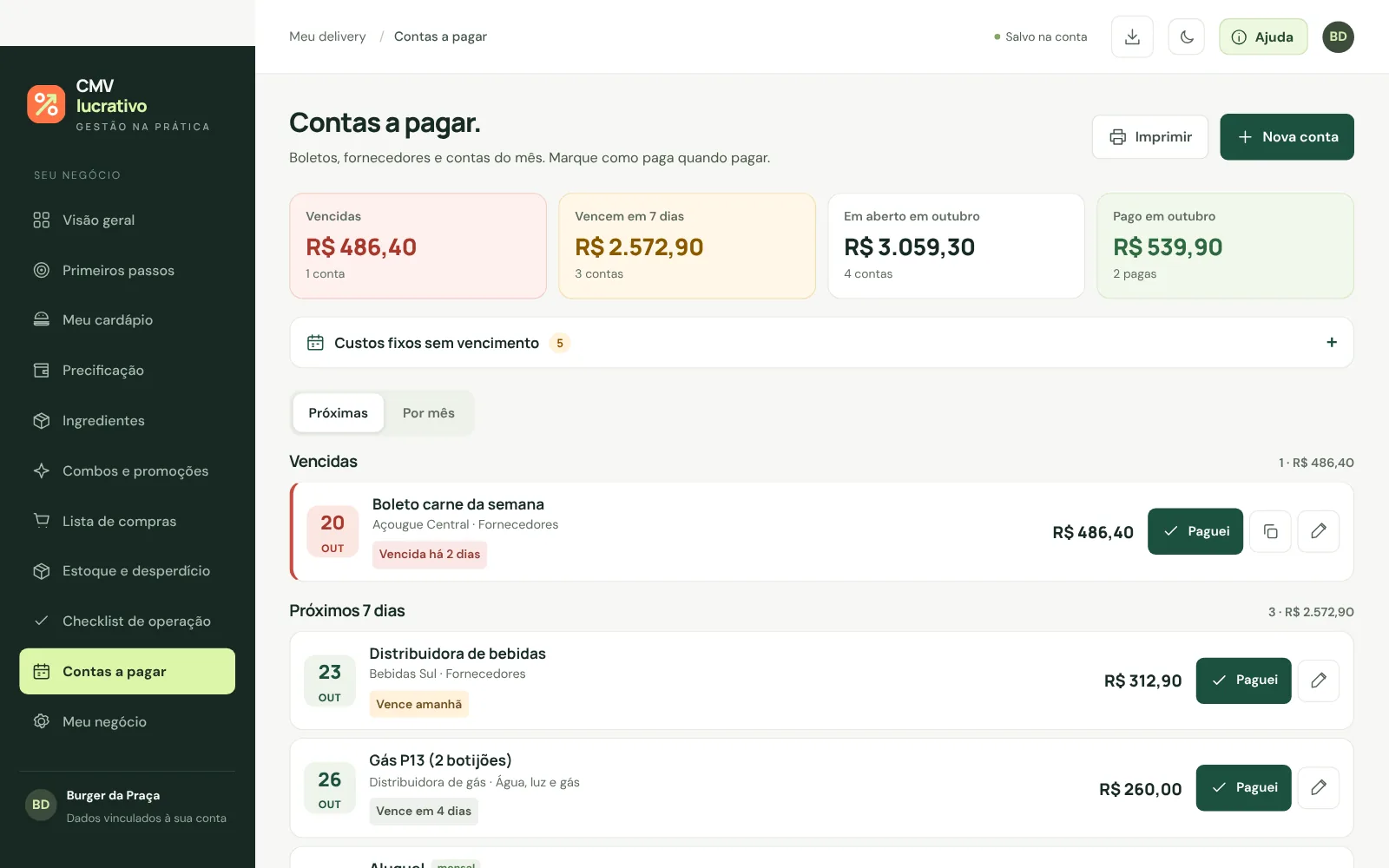Image resolution: width=1389 pixels, height=868 pixels.
Task: Click Contas a pagar breadcrumb text
Action: point(440,36)
